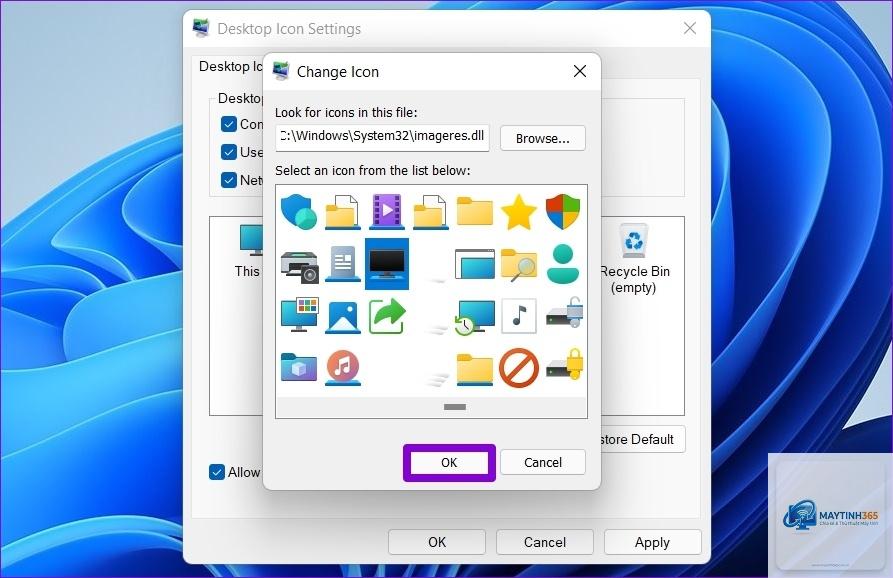Pick the monitor with color grid icon
Viewport: 893px width, 578px height.
(x=300, y=314)
